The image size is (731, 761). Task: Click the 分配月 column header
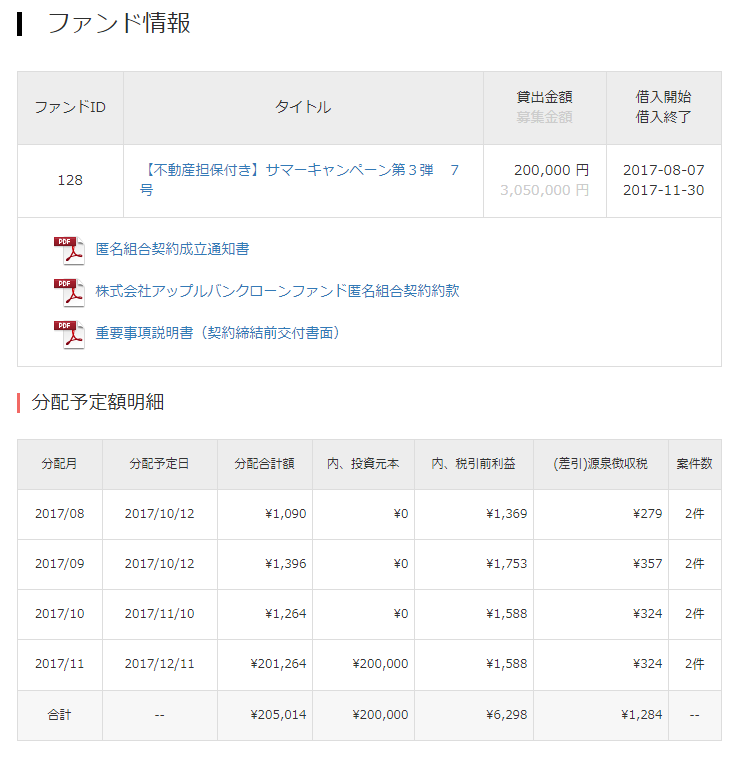point(59,464)
